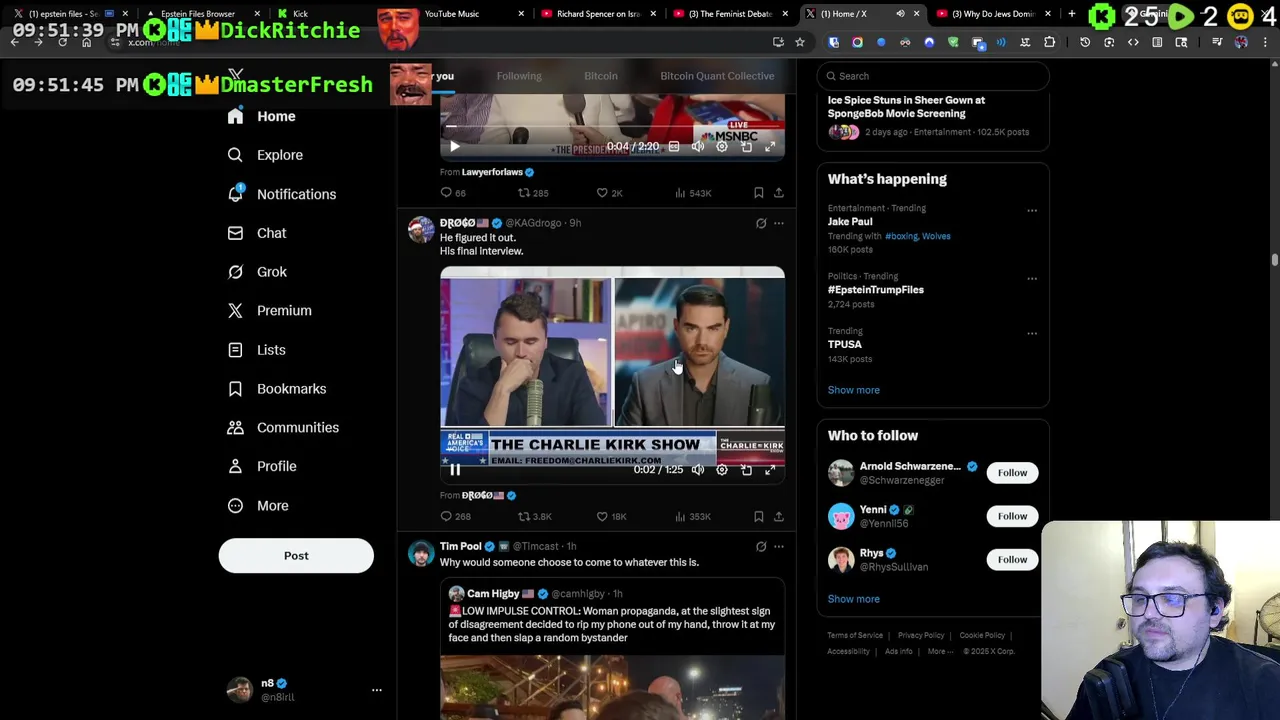
Task: Open Explore from the sidebar
Action: (265, 155)
